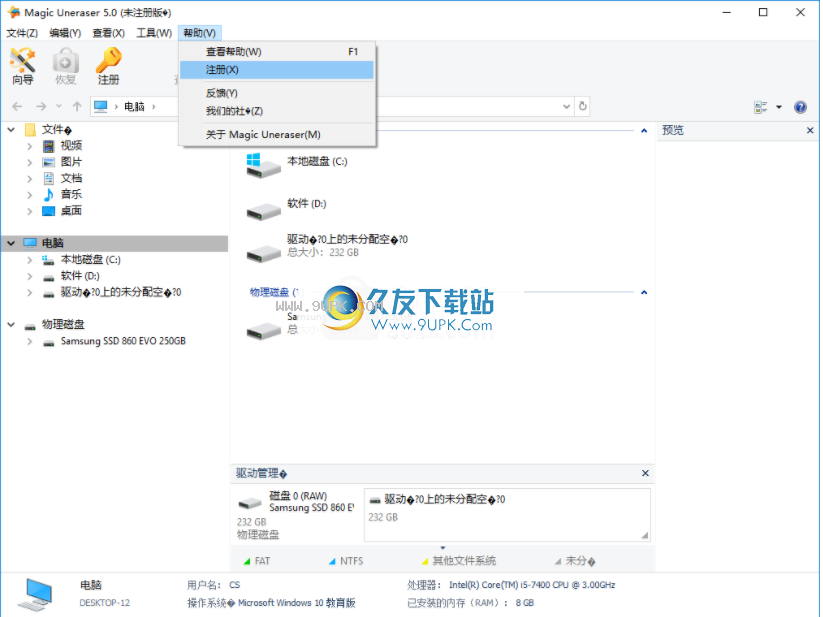Open the 编辑(Y) menu
The width and height of the screenshot is (823, 617).
click(65, 33)
